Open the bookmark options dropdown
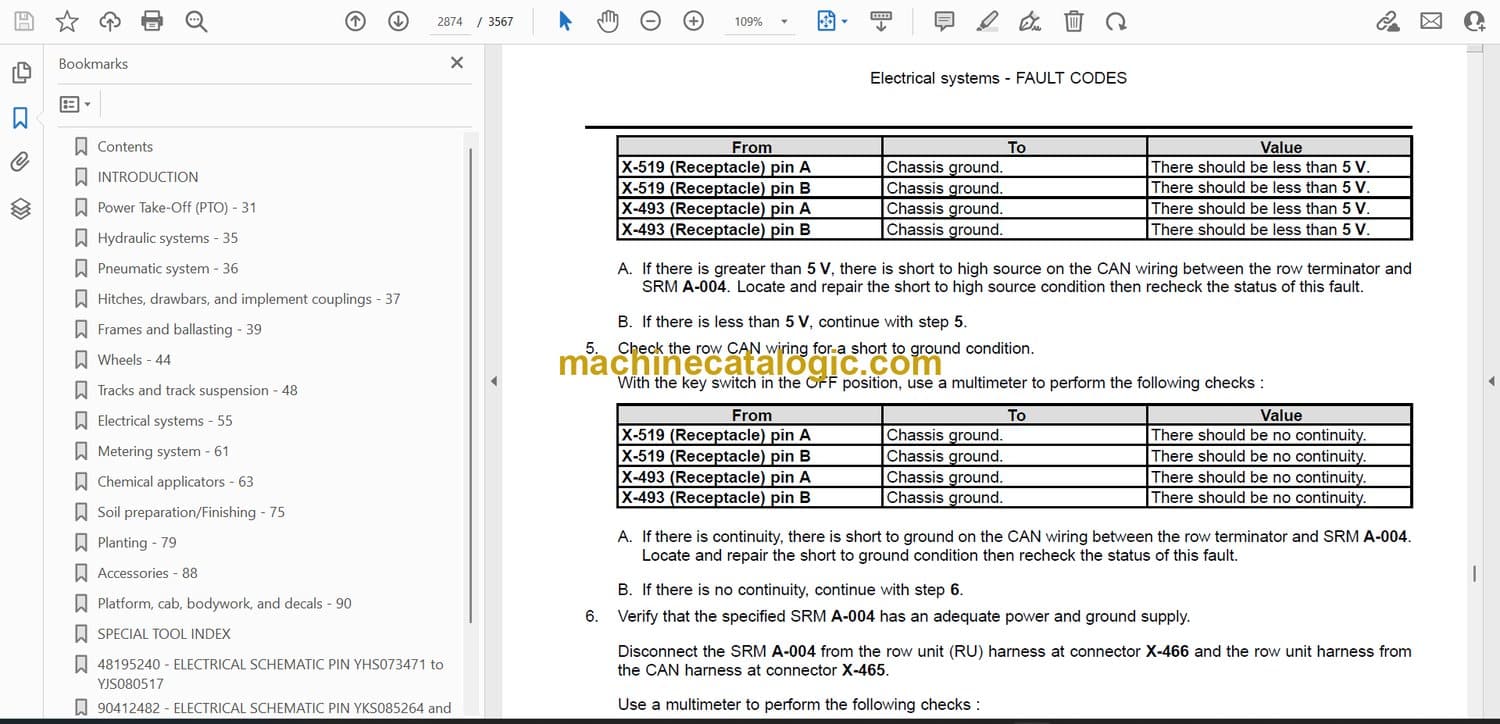Image resolution: width=1500 pixels, height=724 pixels. [x=75, y=104]
